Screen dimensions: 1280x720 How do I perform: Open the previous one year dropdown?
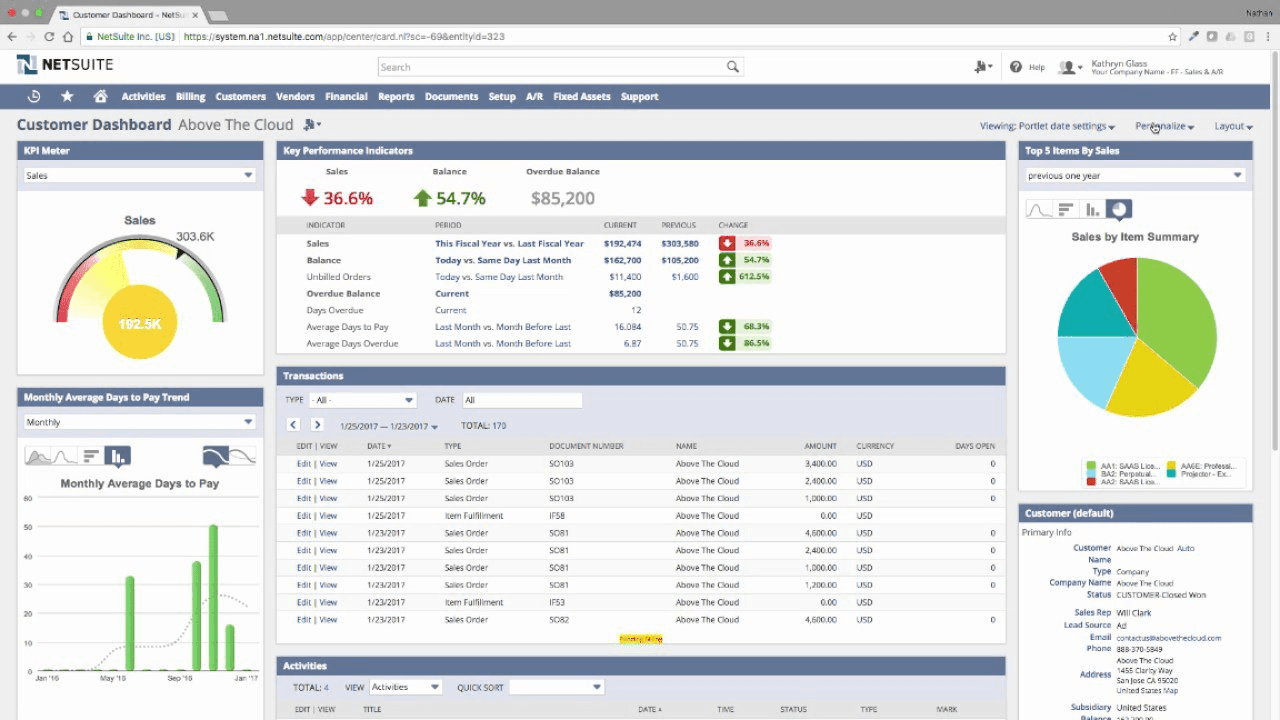1135,175
